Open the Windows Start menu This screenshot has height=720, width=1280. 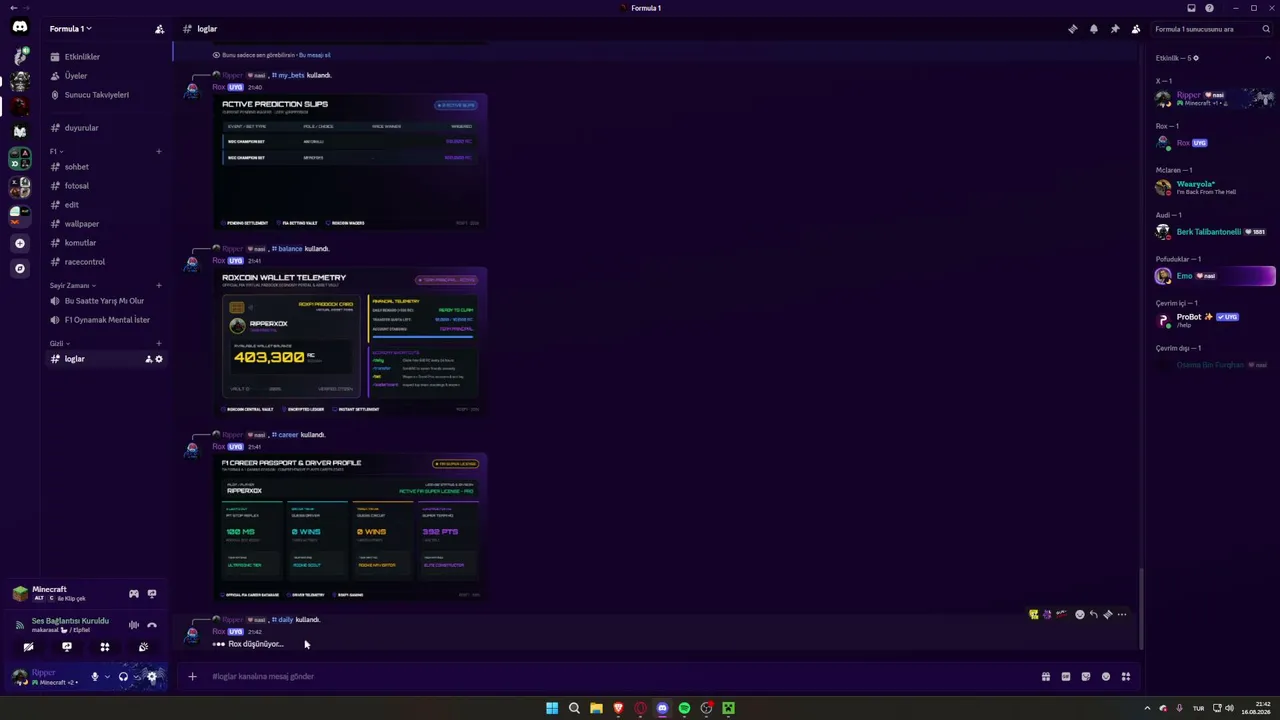point(552,708)
